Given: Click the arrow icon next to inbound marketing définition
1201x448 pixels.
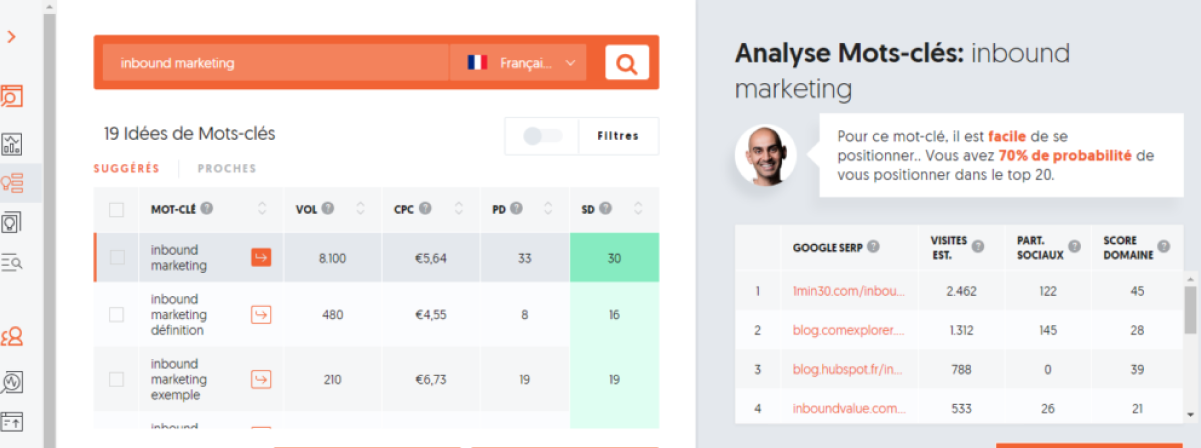Looking at the screenshot, I should click(261, 314).
